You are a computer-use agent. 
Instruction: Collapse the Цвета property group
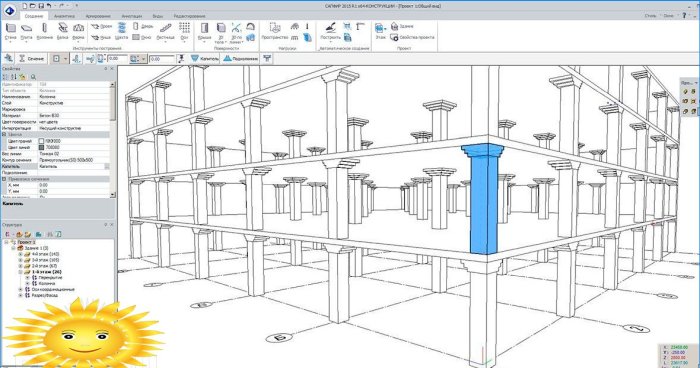click(x=4, y=134)
